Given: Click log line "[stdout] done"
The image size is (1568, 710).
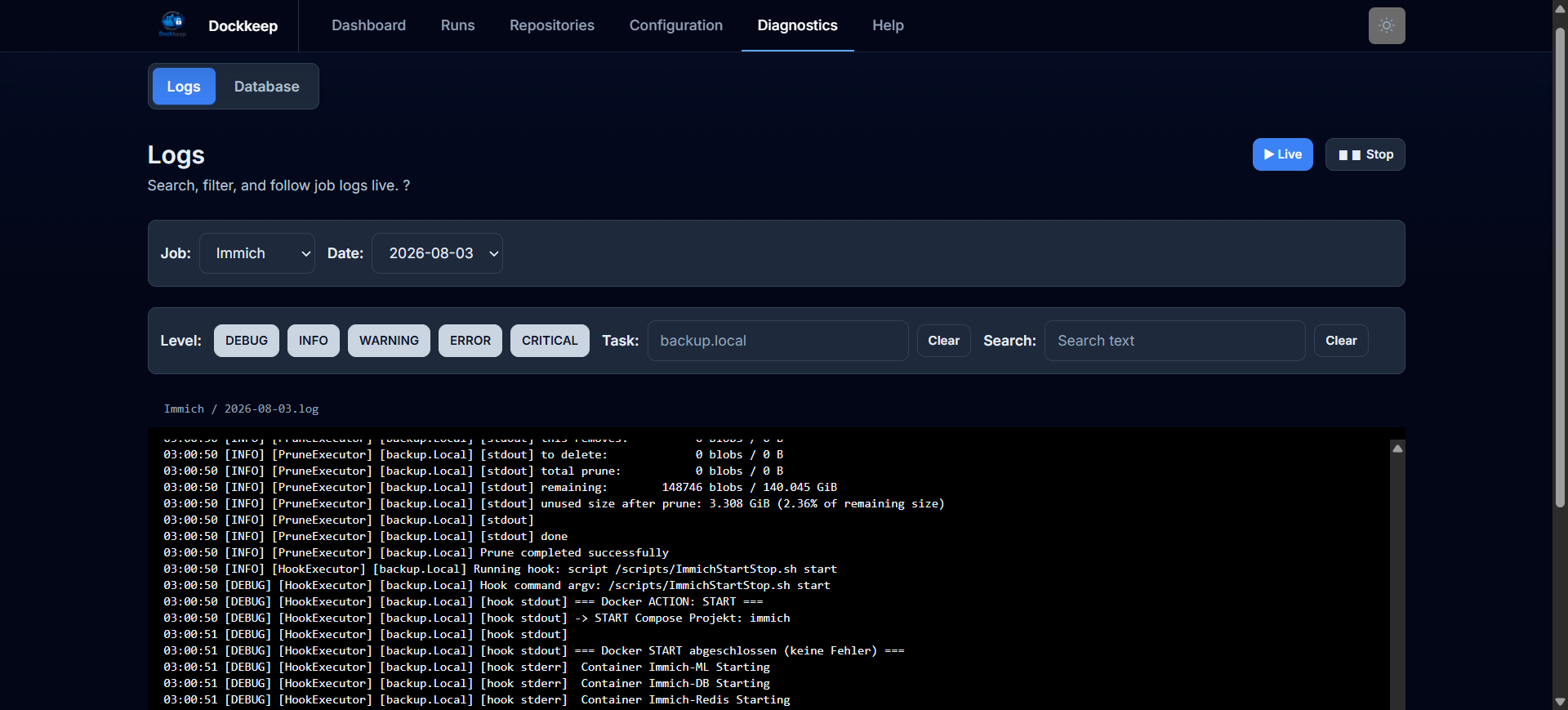Looking at the screenshot, I should coord(365,536).
